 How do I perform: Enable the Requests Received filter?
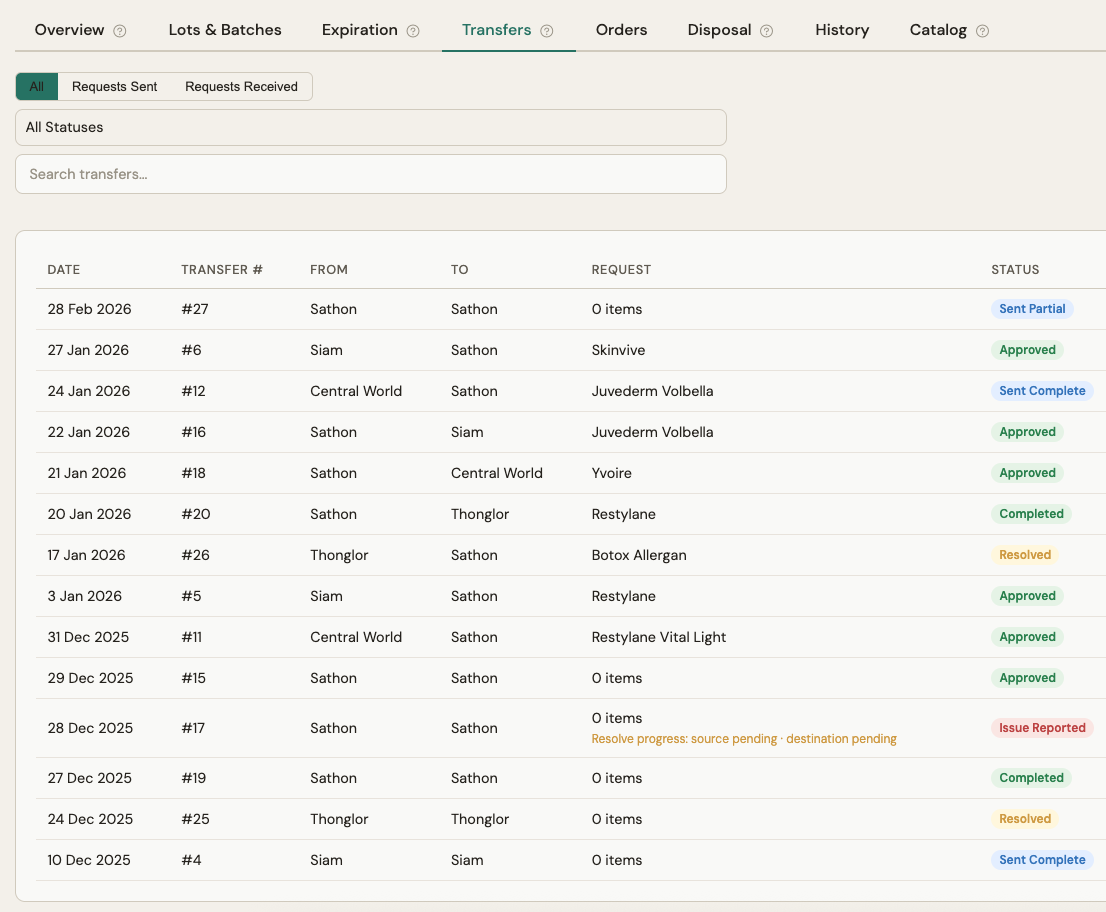(x=241, y=86)
